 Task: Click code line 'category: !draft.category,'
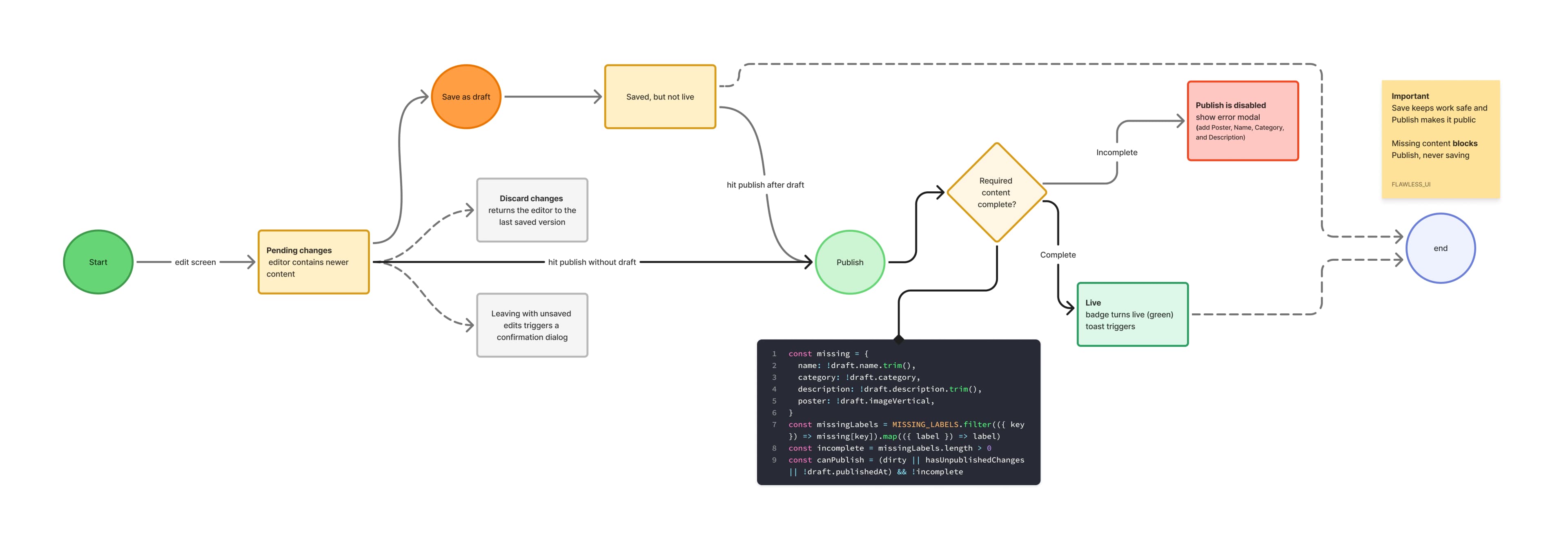coord(859,377)
